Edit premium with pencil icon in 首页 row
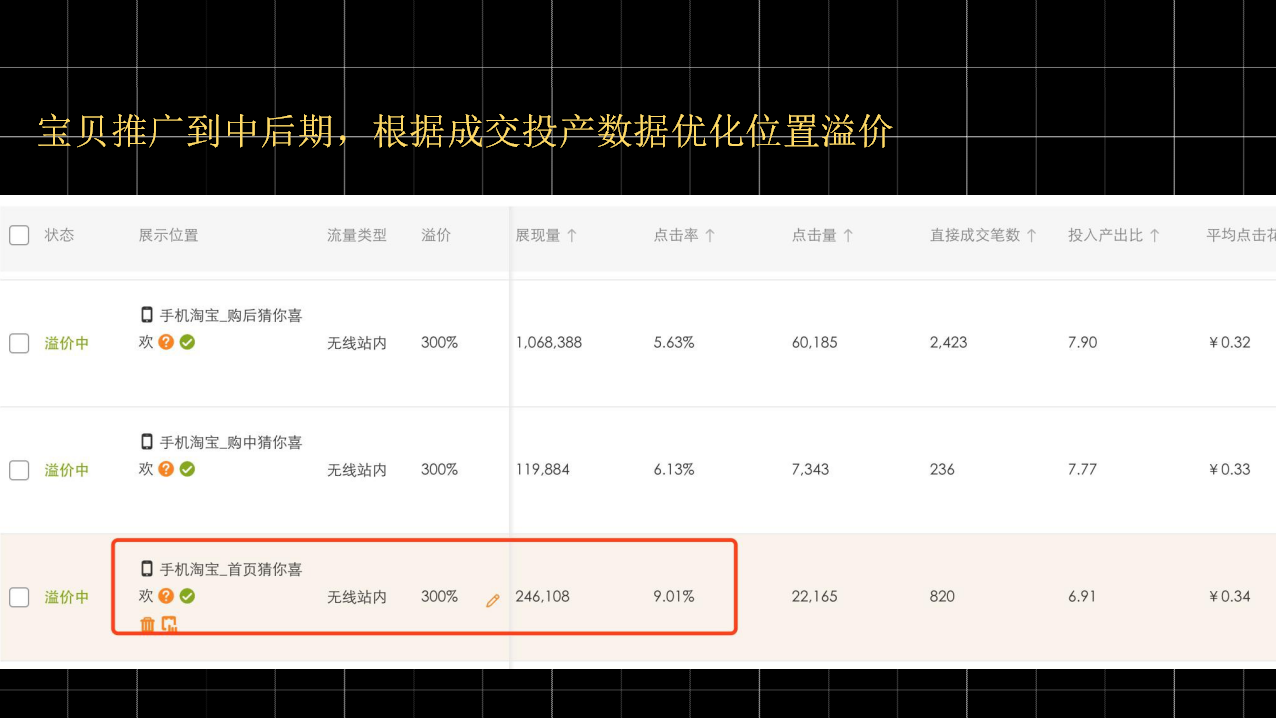Image resolution: width=1276 pixels, height=718 pixels. (492, 600)
